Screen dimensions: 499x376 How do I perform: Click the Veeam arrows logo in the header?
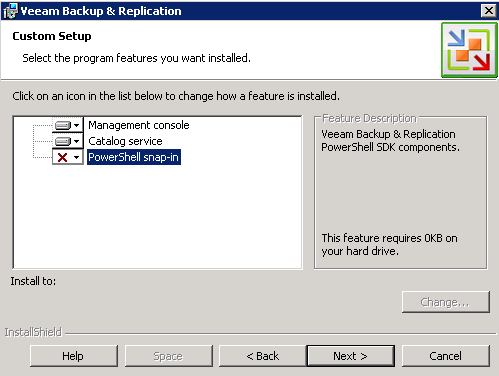(469, 50)
